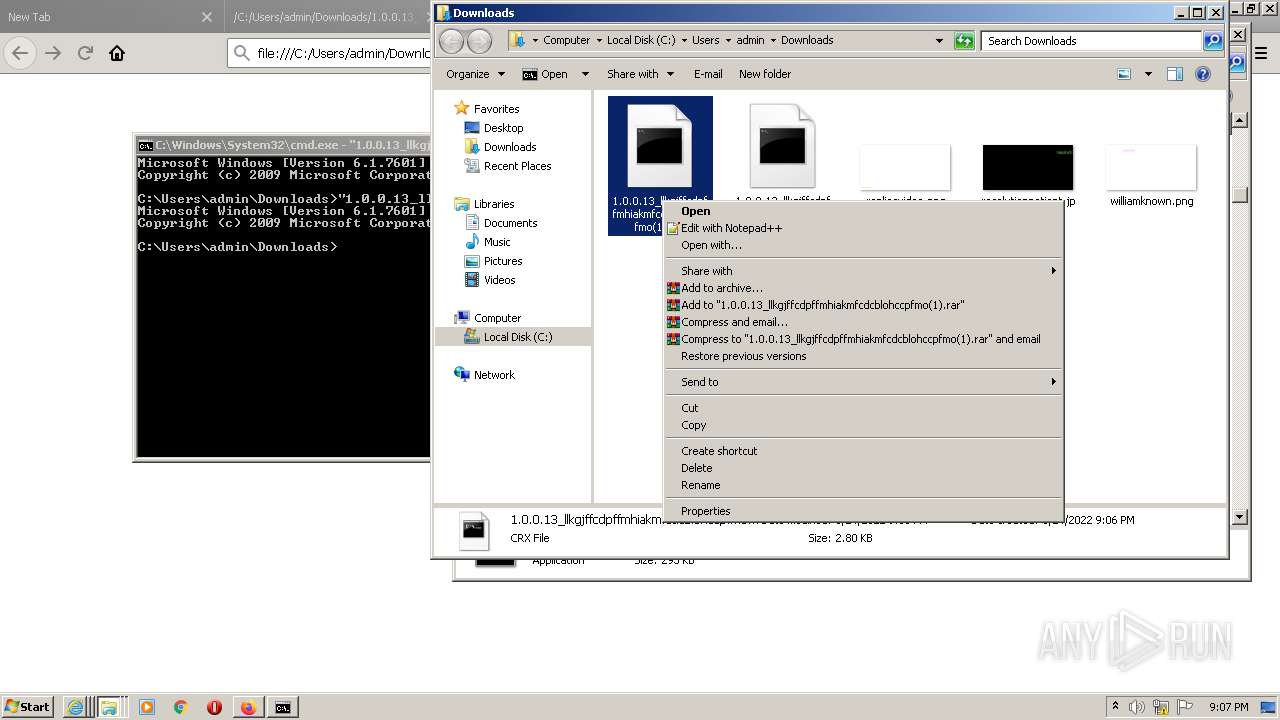1280x720 pixels.
Task: Click the Explorer forward navigation arrow
Action: tap(480, 41)
